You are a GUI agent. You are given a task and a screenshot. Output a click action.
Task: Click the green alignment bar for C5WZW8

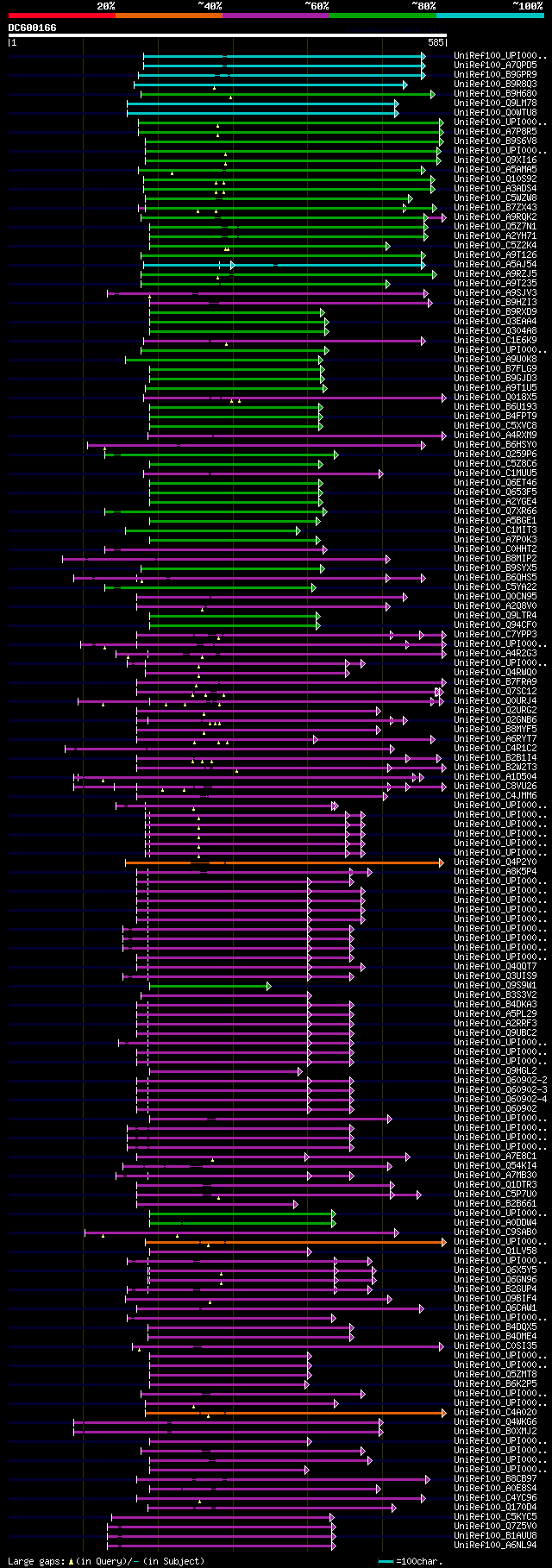279,198
